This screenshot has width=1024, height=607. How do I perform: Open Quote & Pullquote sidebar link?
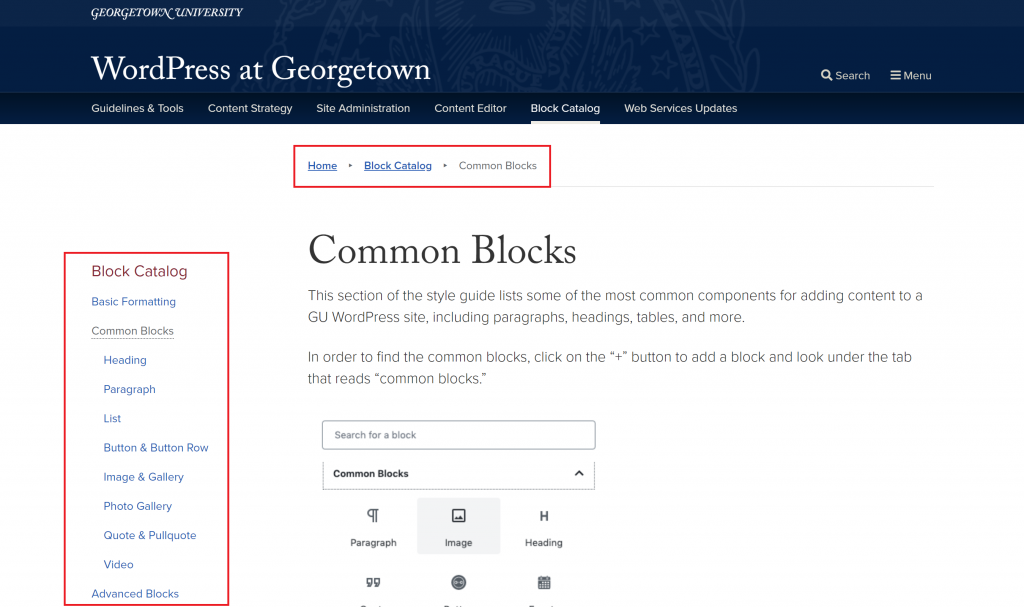pos(150,535)
